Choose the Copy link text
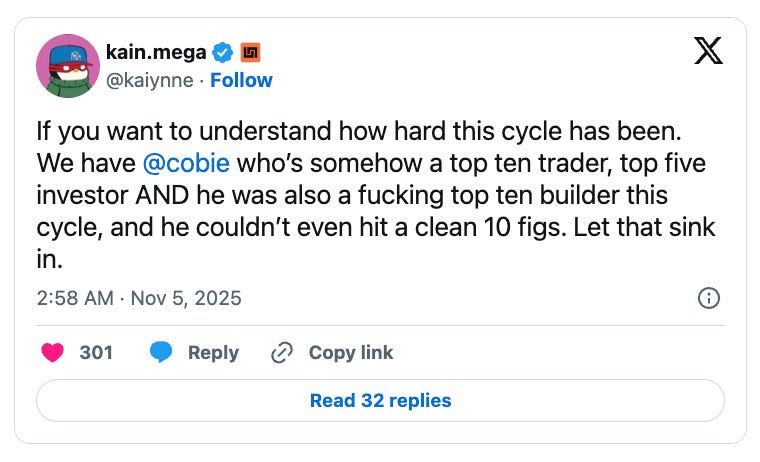The height and width of the screenshot is (462, 760). point(351,352)
